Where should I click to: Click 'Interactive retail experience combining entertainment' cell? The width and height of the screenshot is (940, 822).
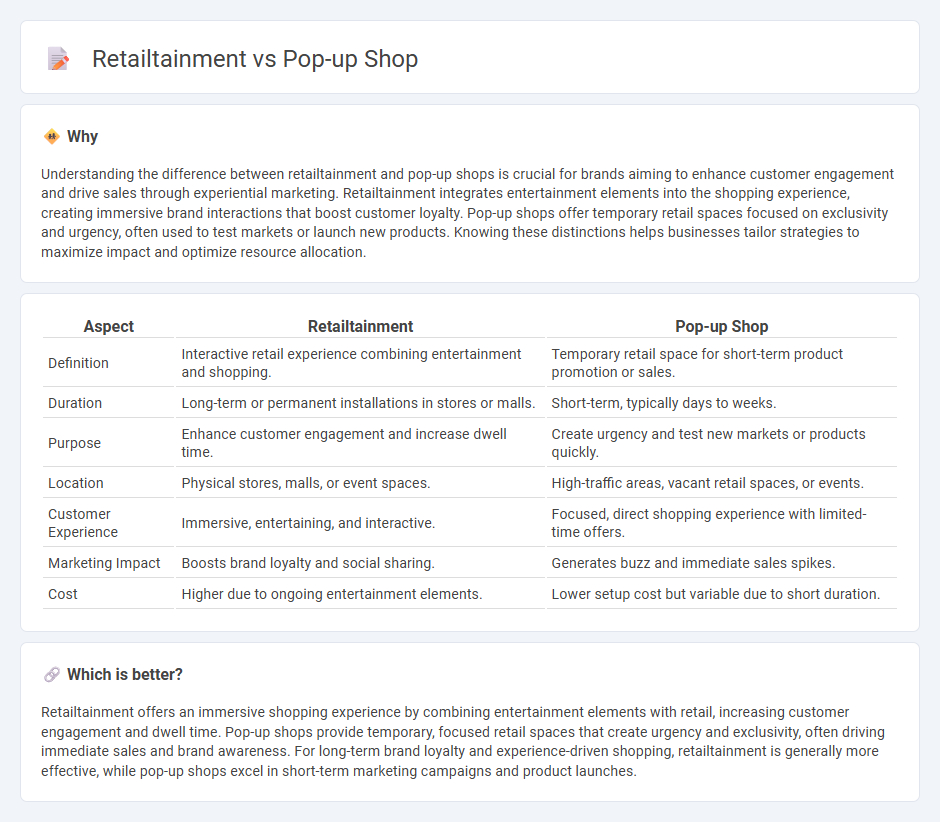click(360, 363)
